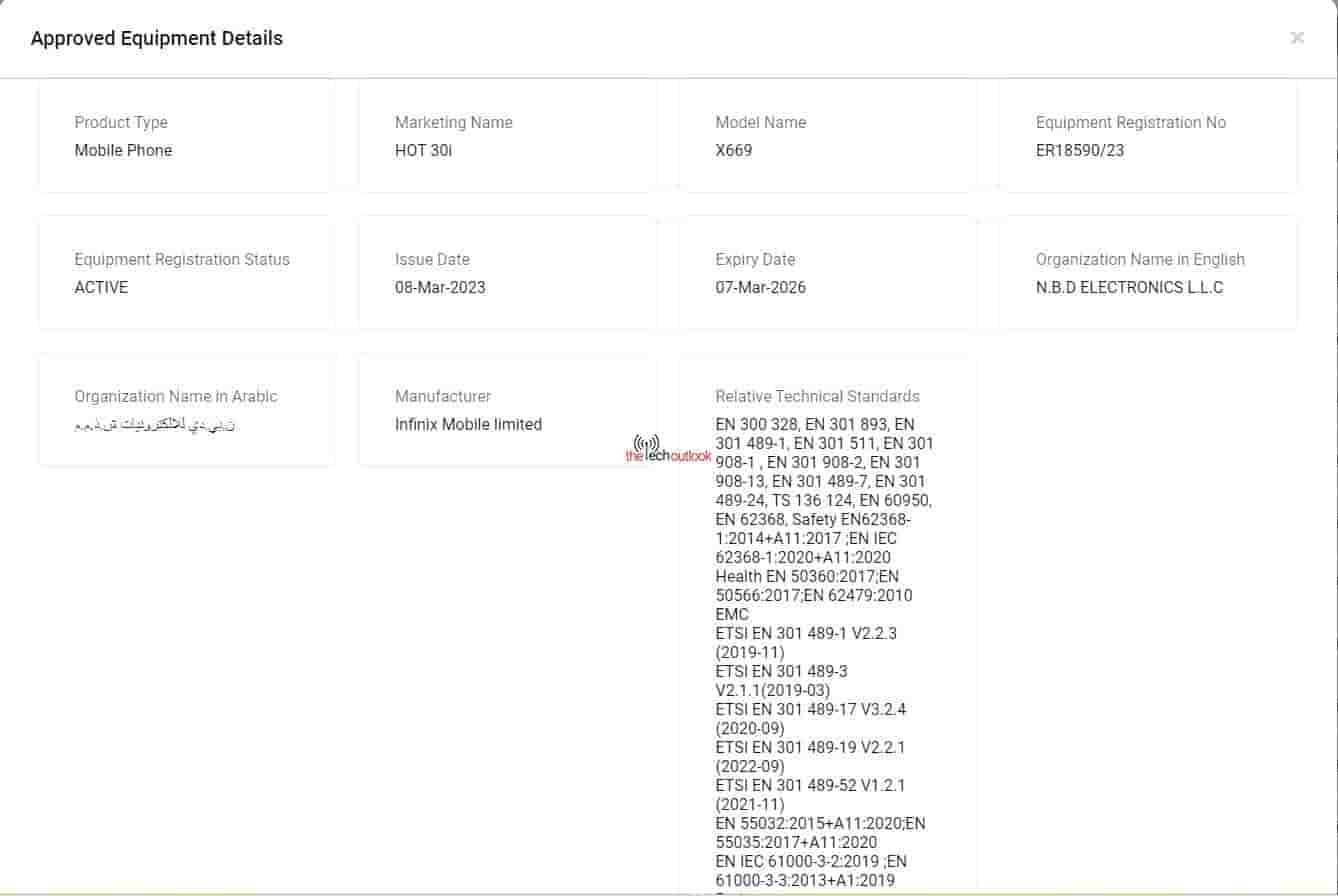Click registration number ER18590/23
Screen dimensions: 1338x896
1080,150
